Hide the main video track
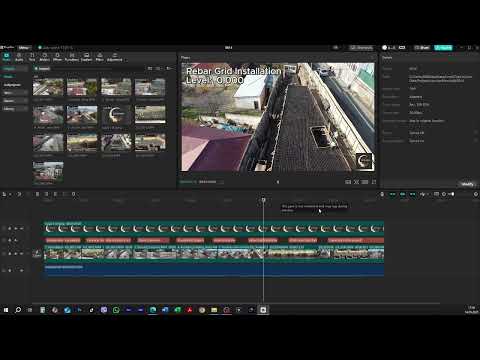The height and width of the screenshot is (360, 480). pos(16,254)
